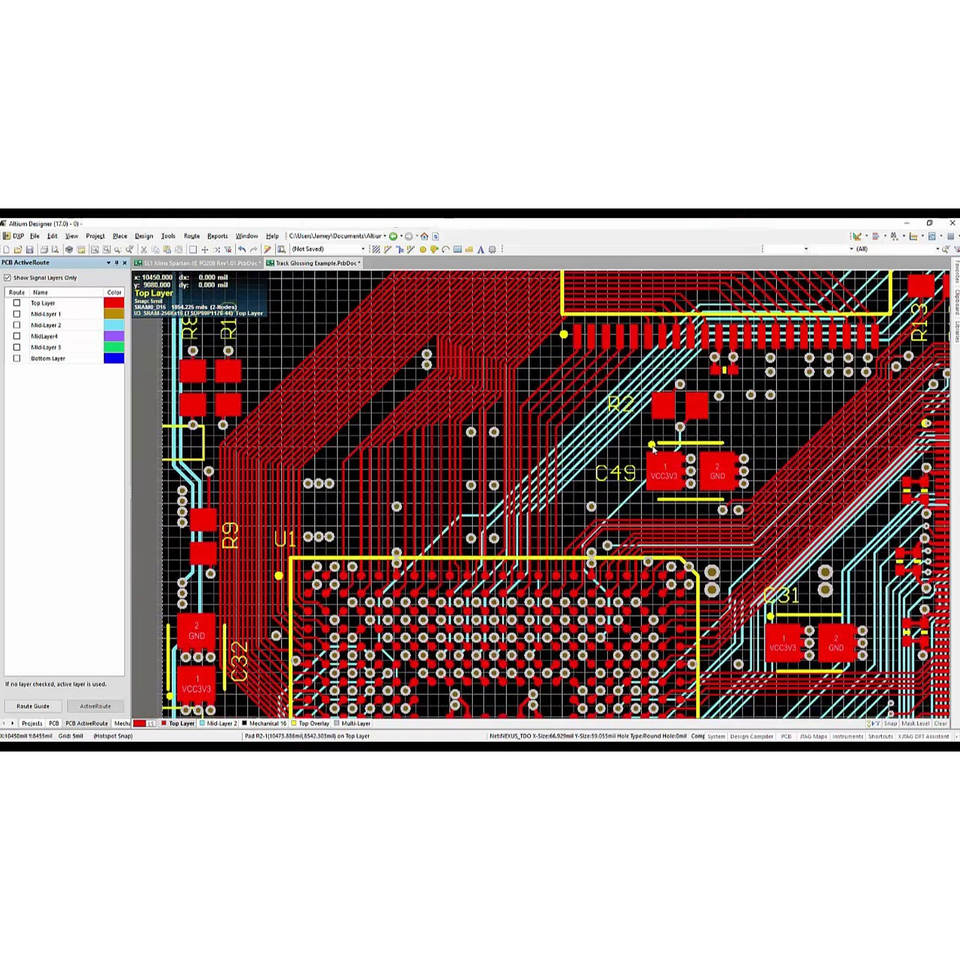Viewport: 960px width, 960px height.
Task: Click the 3D layers stack icon
Action: tap(69, 249)
